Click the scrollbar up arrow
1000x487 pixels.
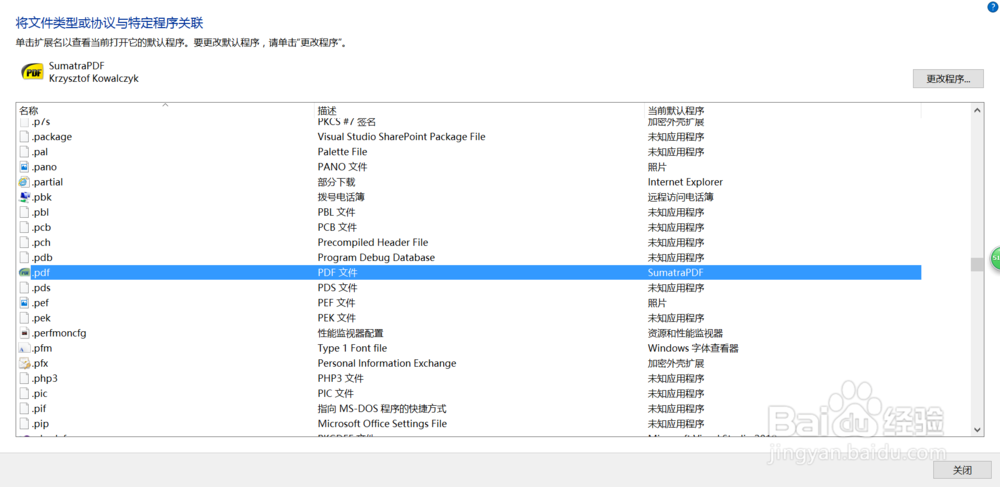pos(976,111)
